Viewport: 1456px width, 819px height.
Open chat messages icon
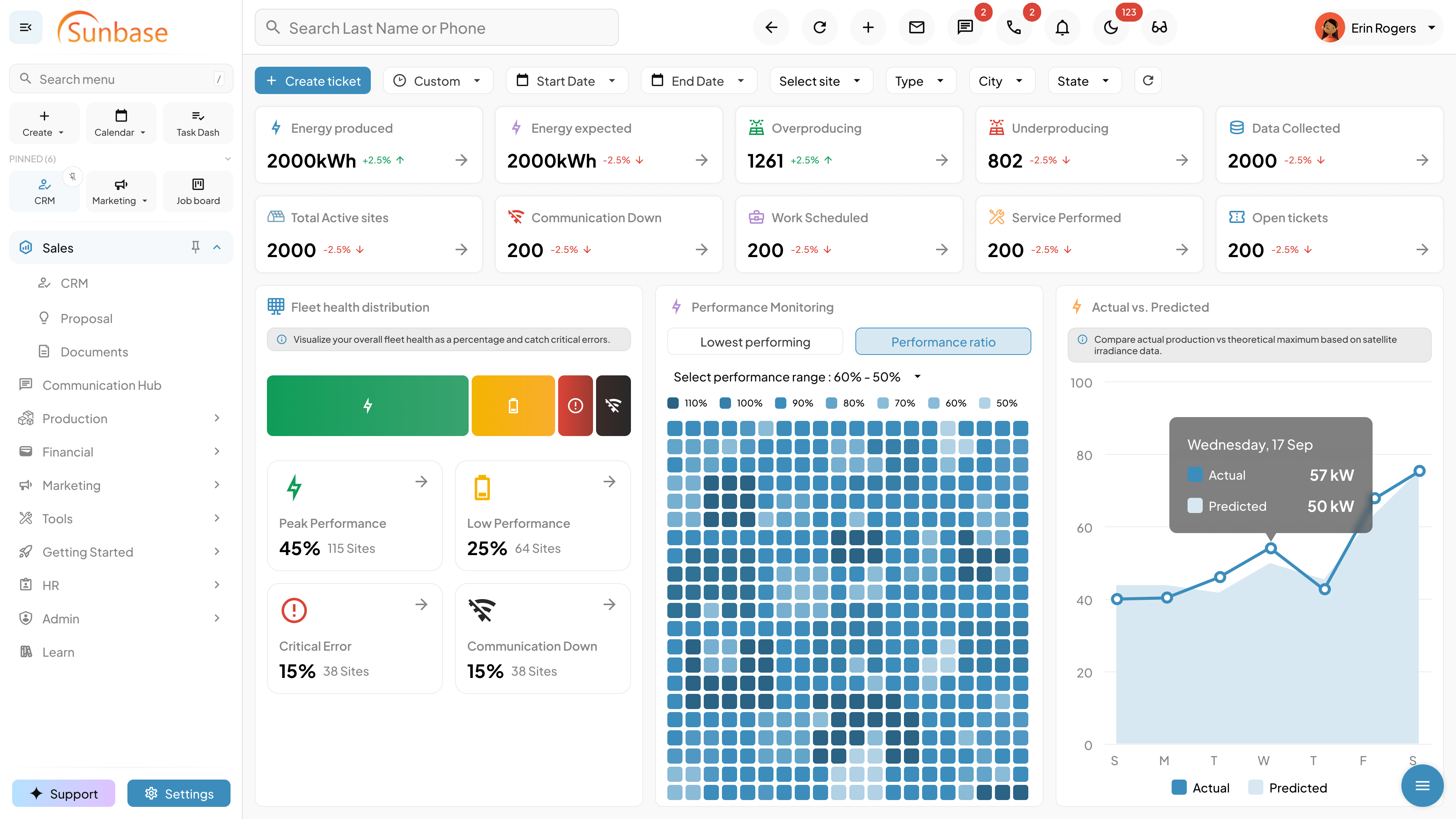pos(965,27)
